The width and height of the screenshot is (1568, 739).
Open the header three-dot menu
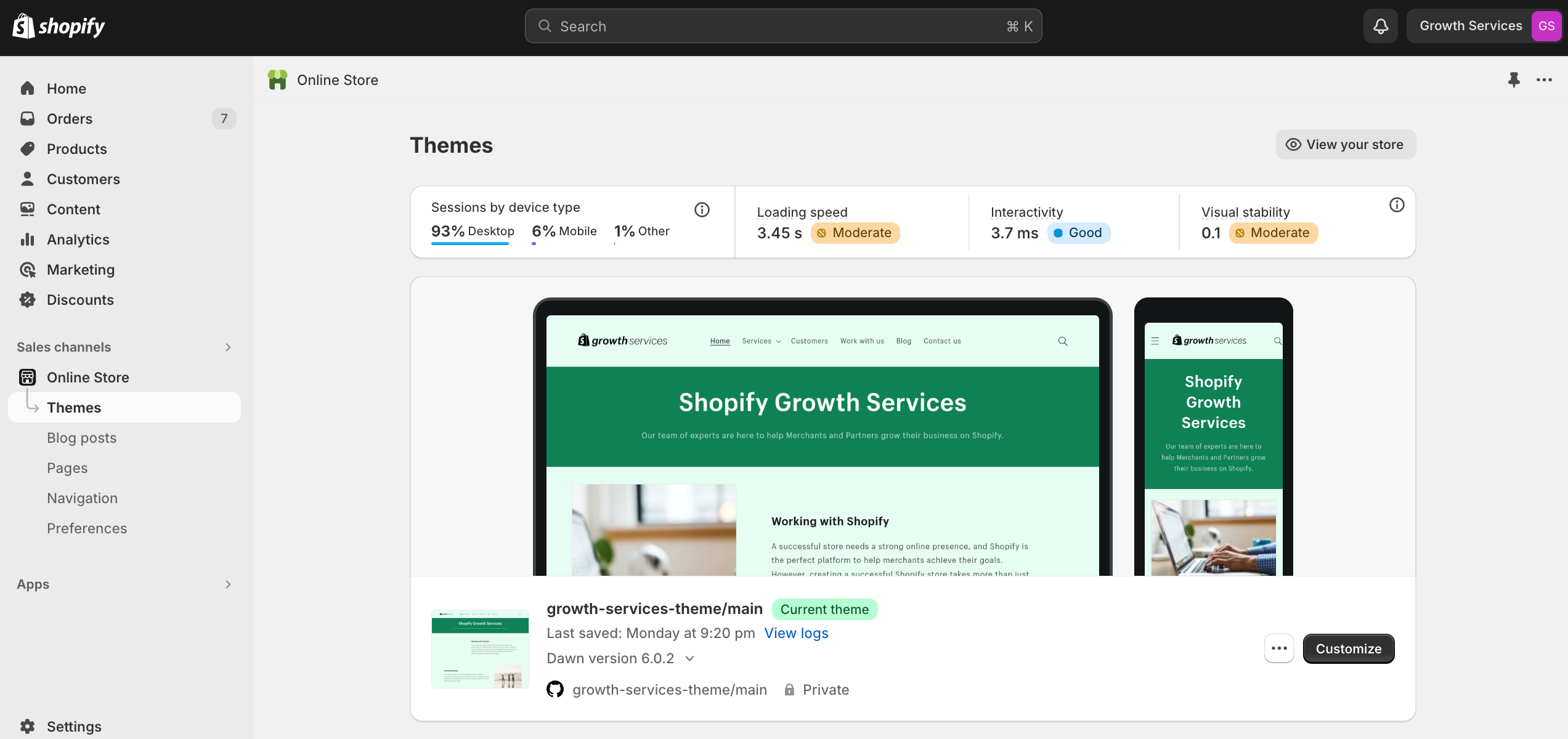pyautogui.click(x=1544, y=79)
